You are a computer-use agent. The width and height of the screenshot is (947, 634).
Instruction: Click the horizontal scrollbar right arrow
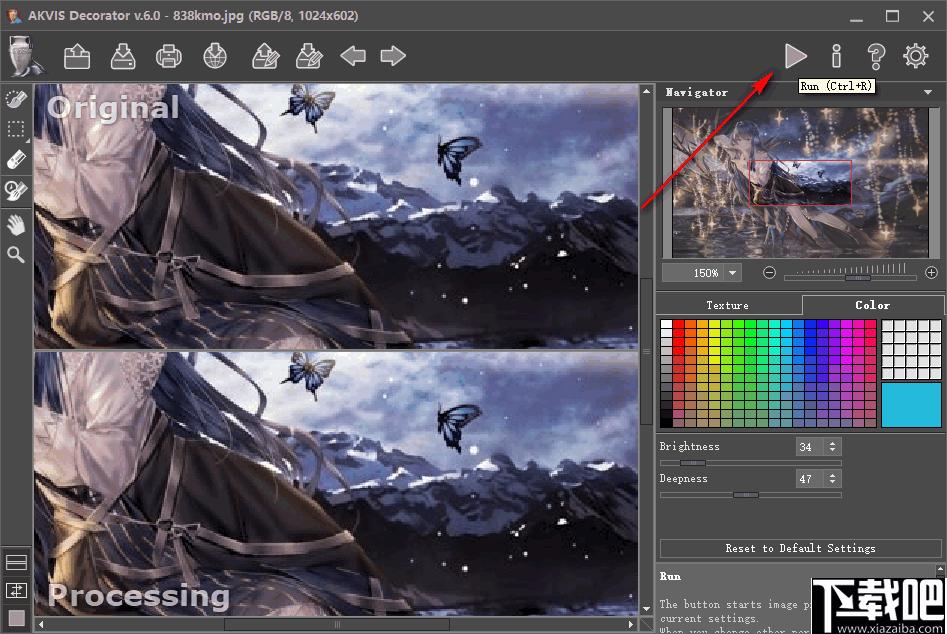(631, 624)
